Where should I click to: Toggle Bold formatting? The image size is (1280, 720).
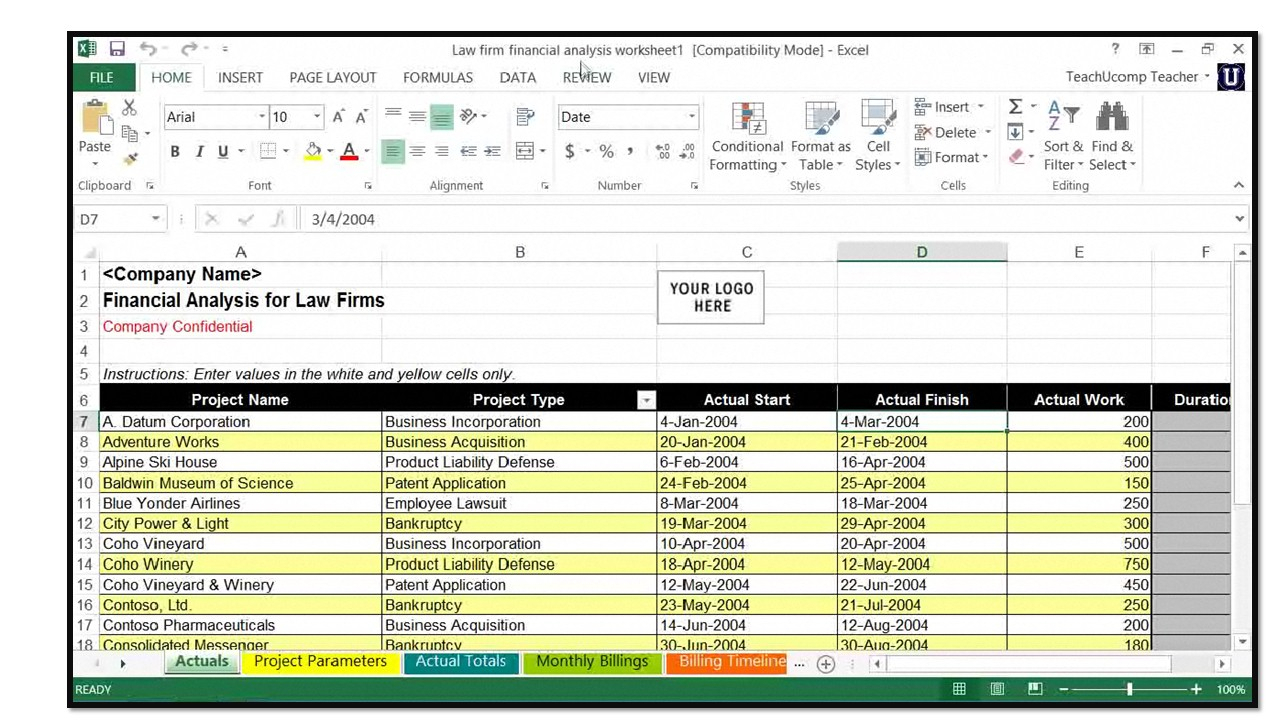click(x=175, y=151)
